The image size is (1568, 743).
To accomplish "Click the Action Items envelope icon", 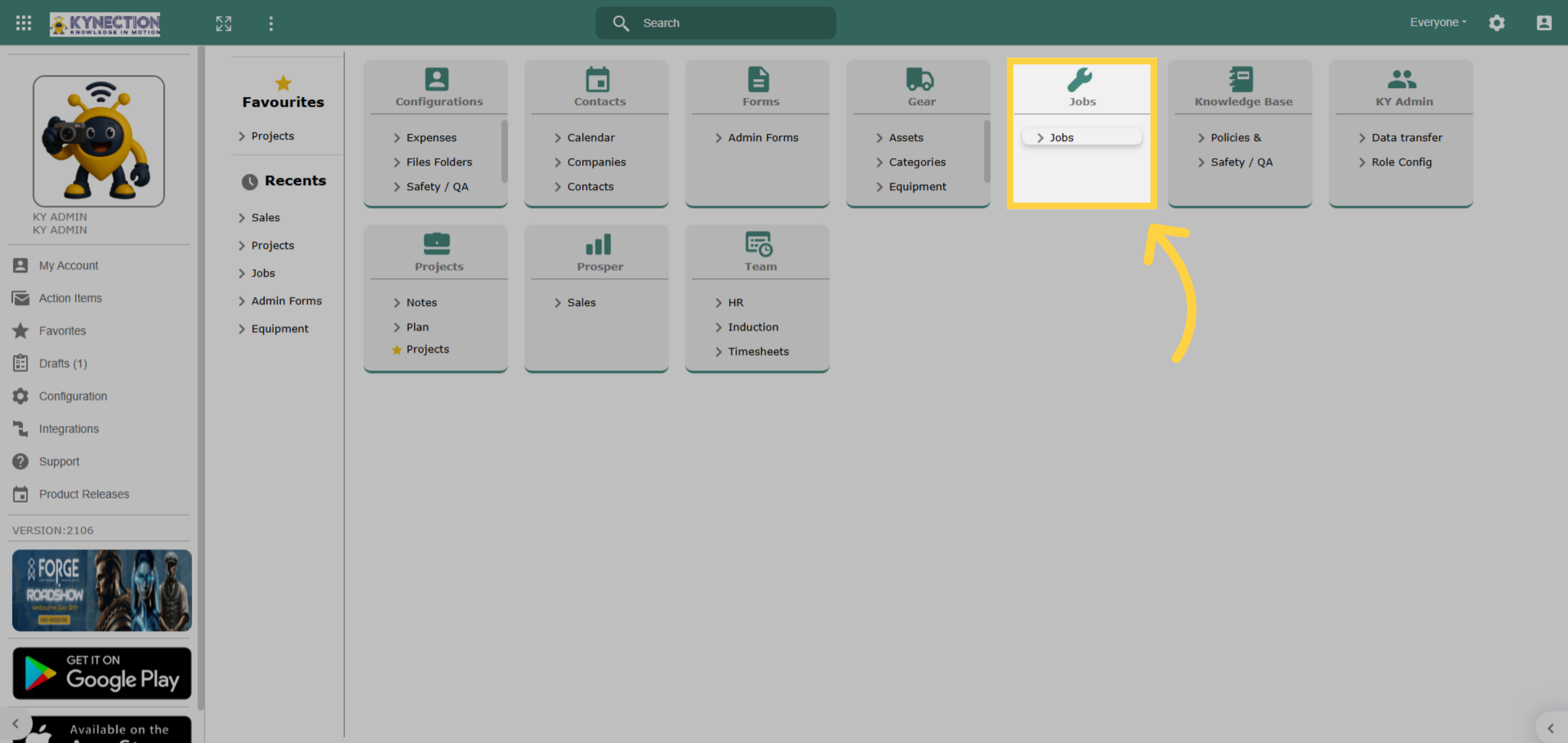I will [x=20, y=298].
